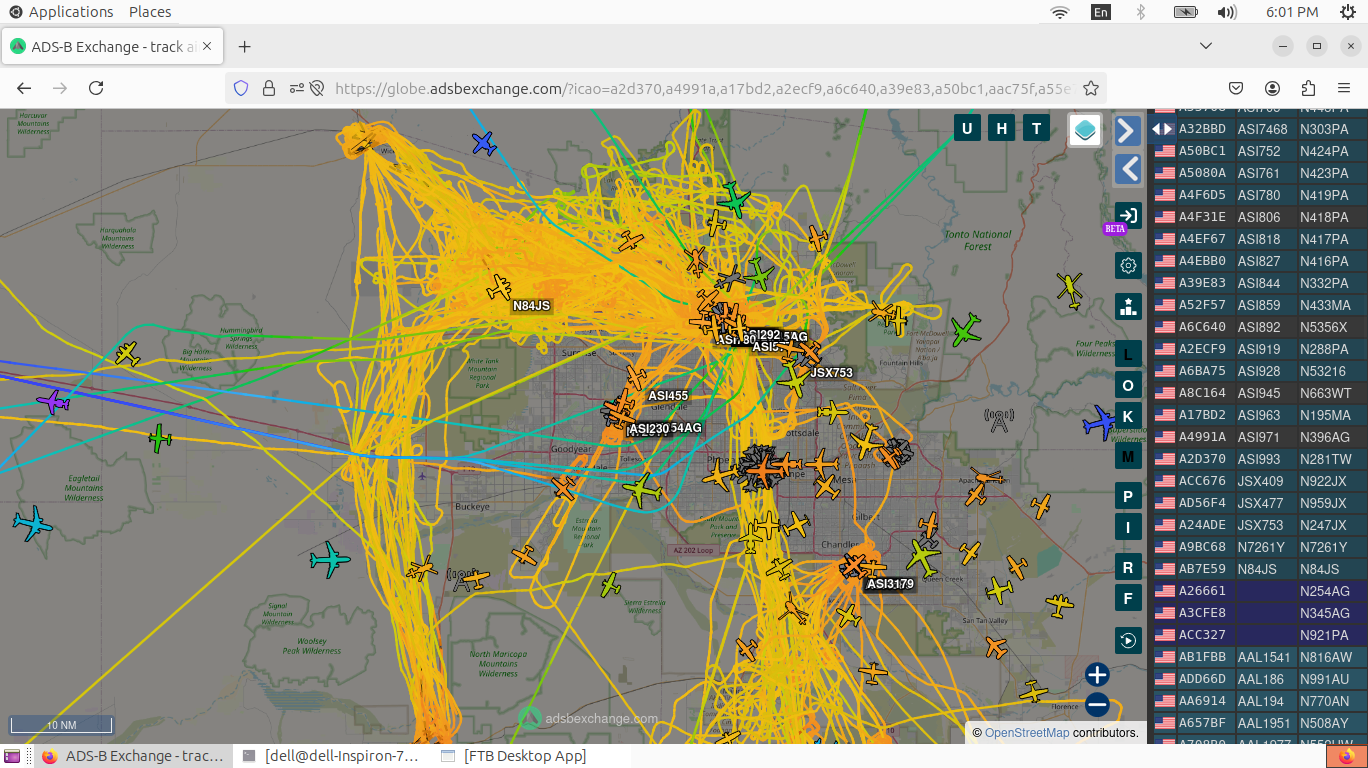The height and width of the screenshot is (768, 1368).
Task: List all tabs dropdown arrow
Action: pos(1207,46)
